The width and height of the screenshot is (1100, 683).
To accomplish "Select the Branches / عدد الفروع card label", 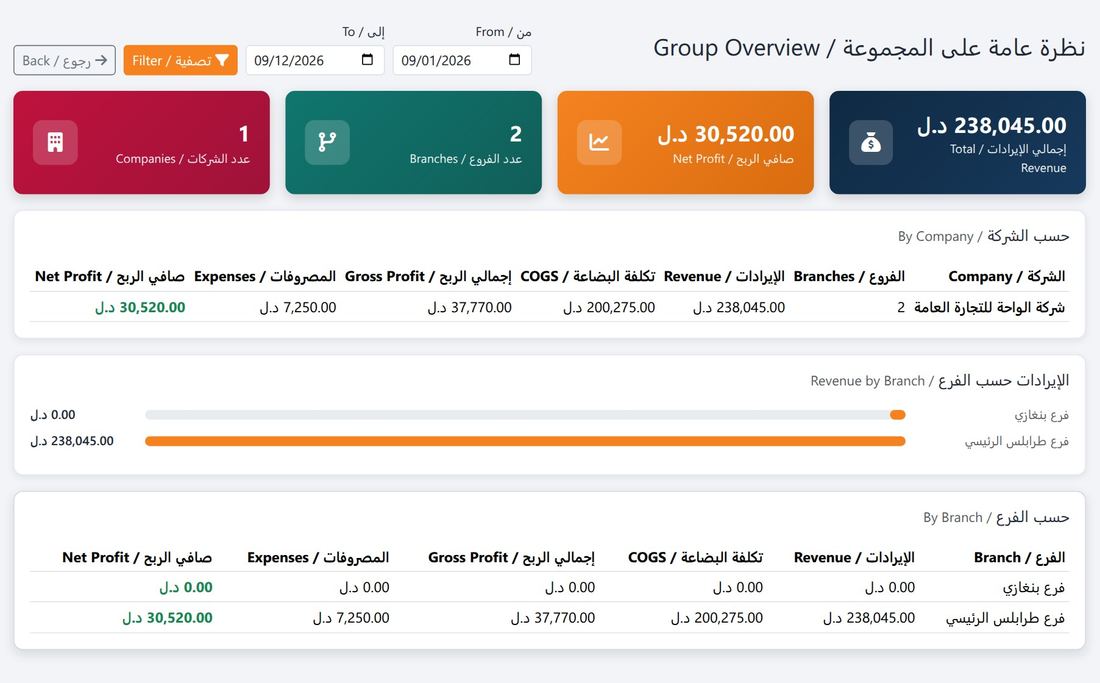I will click(x=466, y=159).
